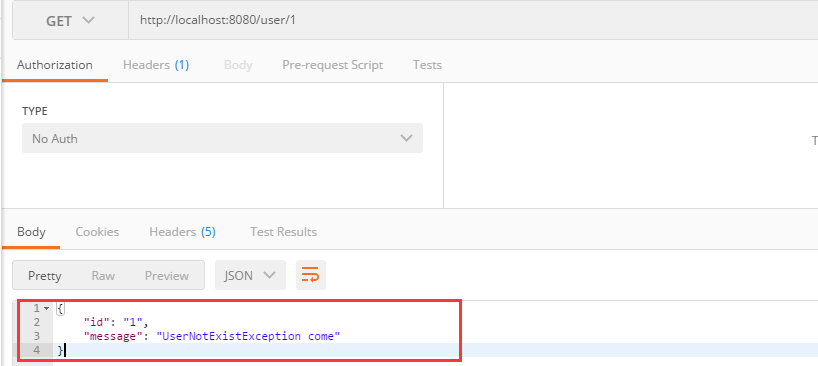Image resolution: width=818 pixels, height=366 pixels.
Task: Open the Test Results tab
Action: 283,231
